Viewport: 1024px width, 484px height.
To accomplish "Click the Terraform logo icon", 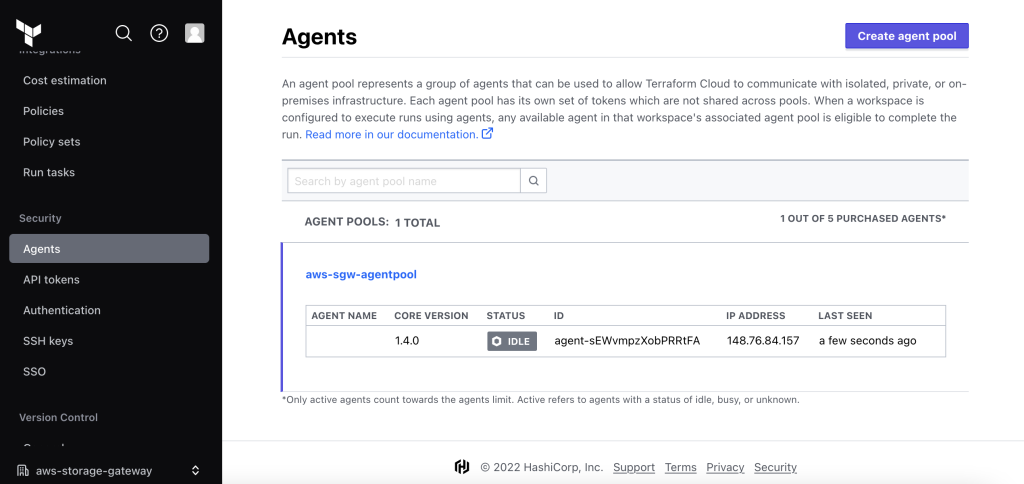I will click(x=29, y=33).
